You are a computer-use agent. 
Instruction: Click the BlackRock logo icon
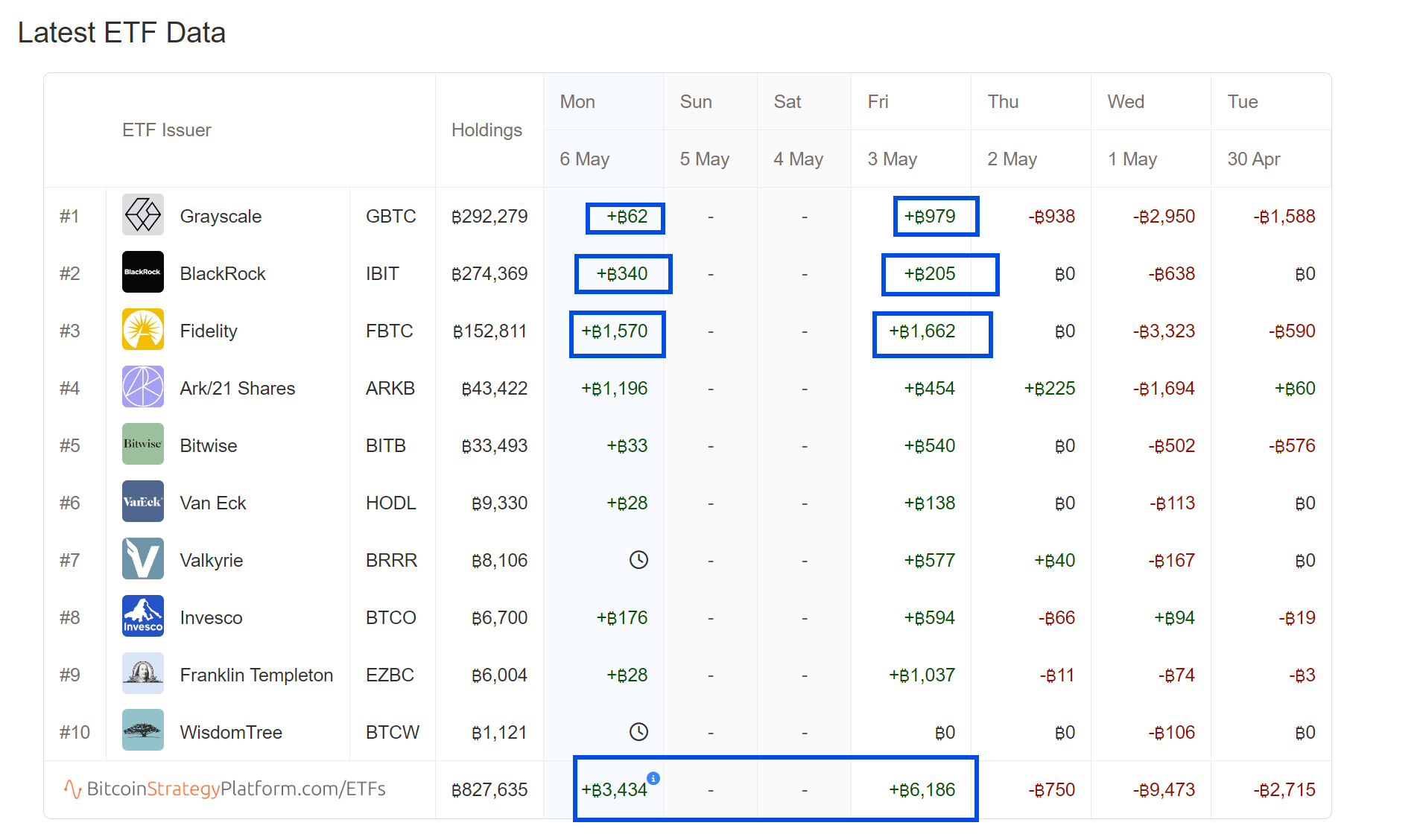pos(142,273)
